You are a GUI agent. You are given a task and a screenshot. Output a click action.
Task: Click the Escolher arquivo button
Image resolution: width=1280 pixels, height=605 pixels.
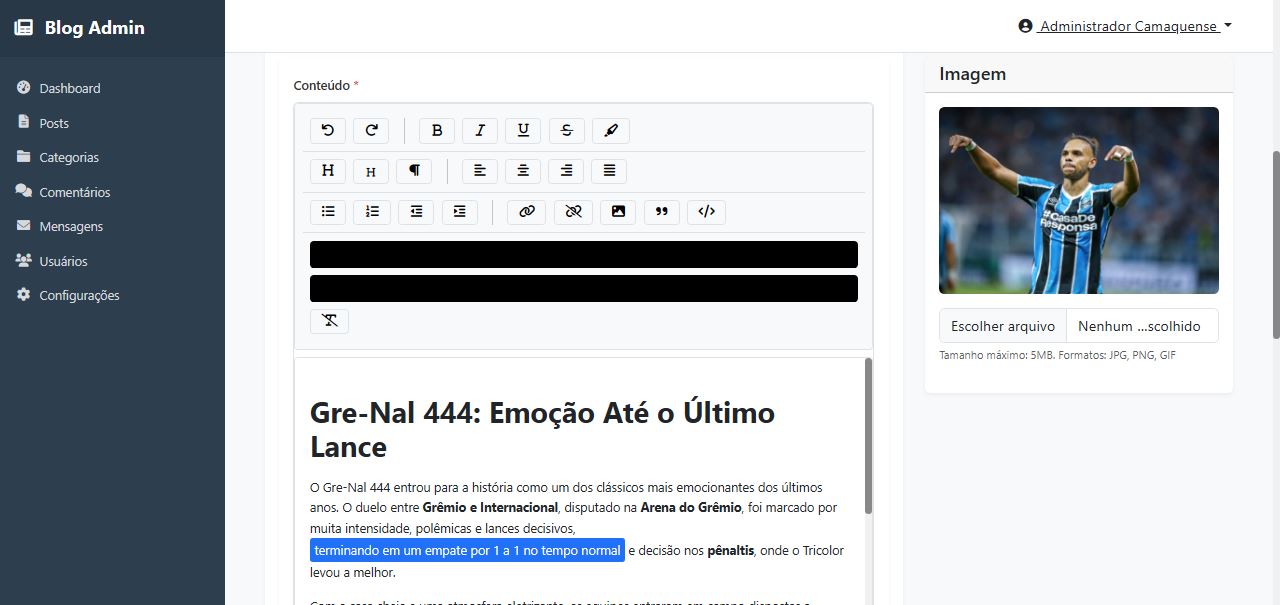(x=1003, y=326)
